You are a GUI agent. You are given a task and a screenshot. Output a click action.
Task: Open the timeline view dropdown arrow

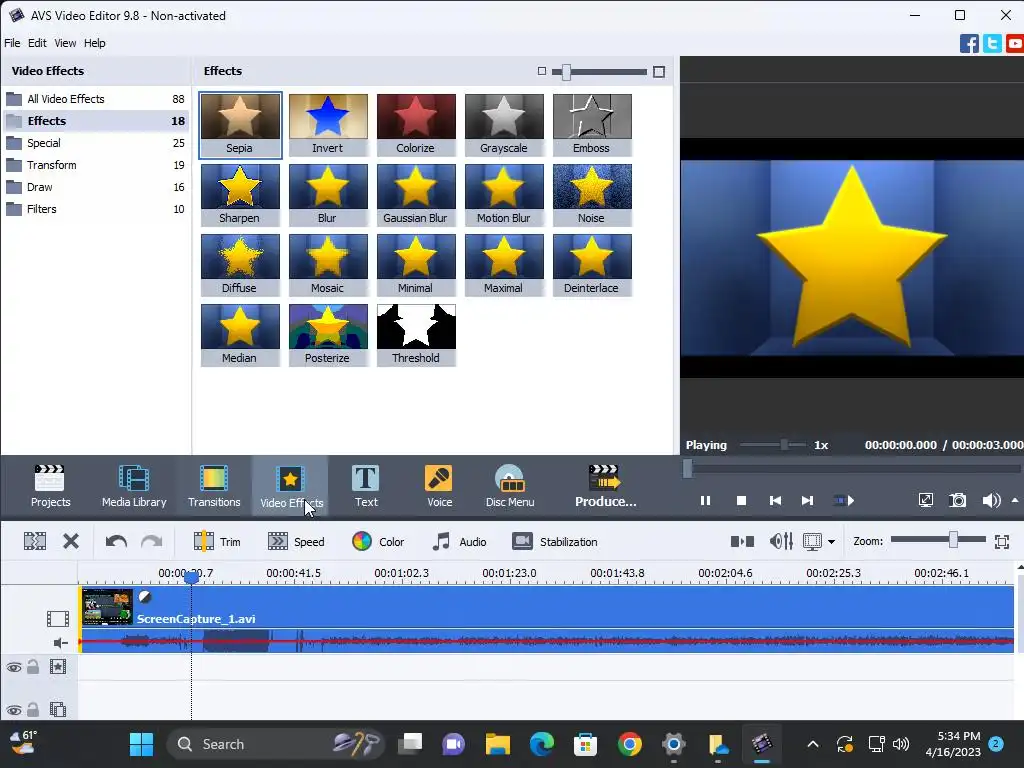pos(831,541)
